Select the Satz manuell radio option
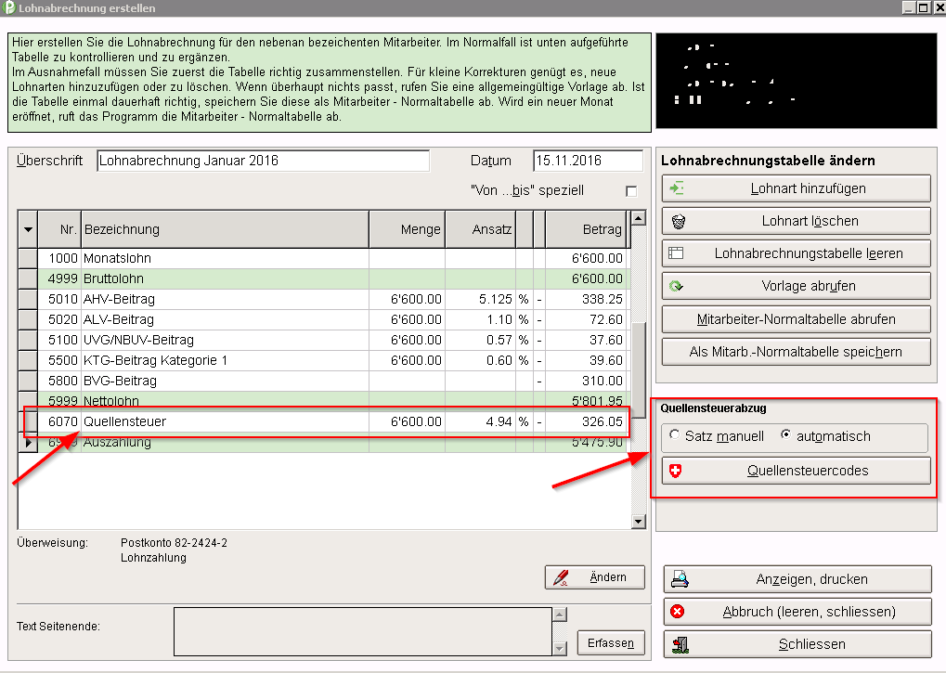 [x=674, y=436]
